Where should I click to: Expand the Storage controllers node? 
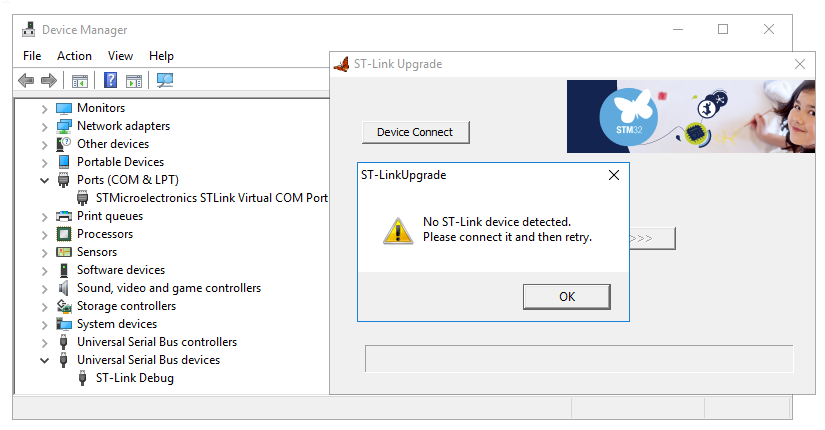point(44,306)
